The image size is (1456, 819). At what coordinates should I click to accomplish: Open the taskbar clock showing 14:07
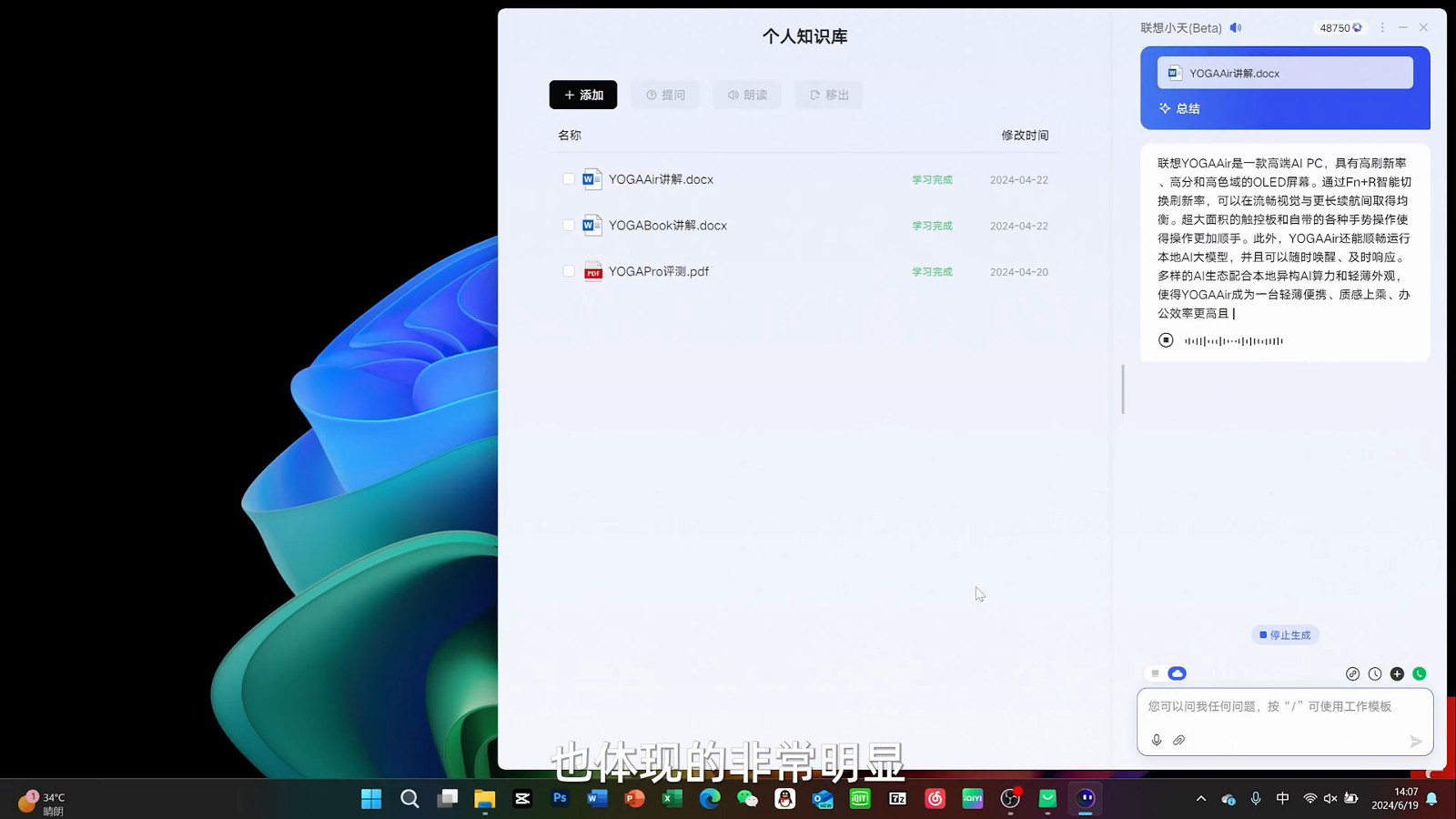1395,799
